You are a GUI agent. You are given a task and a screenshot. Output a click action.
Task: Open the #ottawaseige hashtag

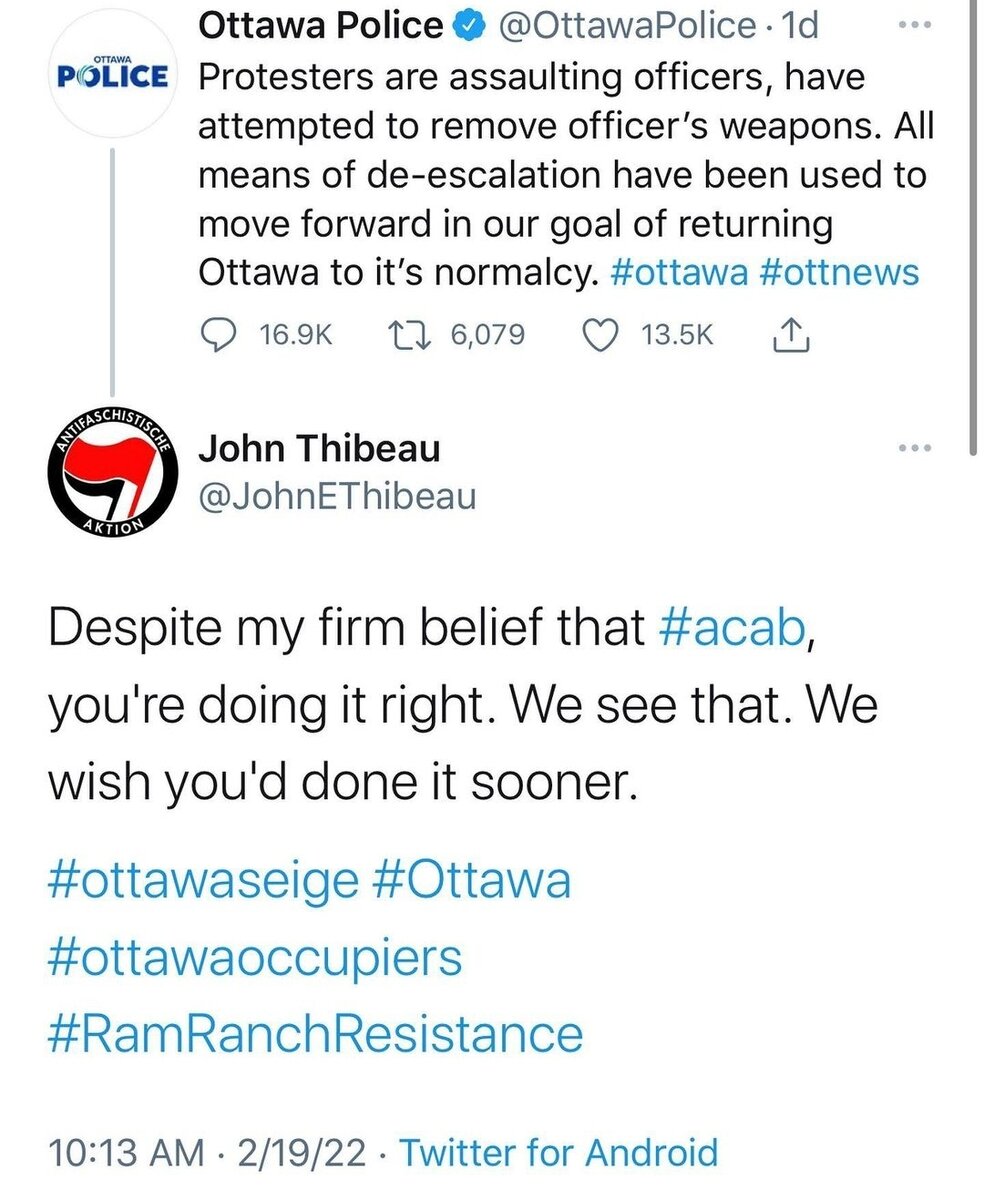201,881
